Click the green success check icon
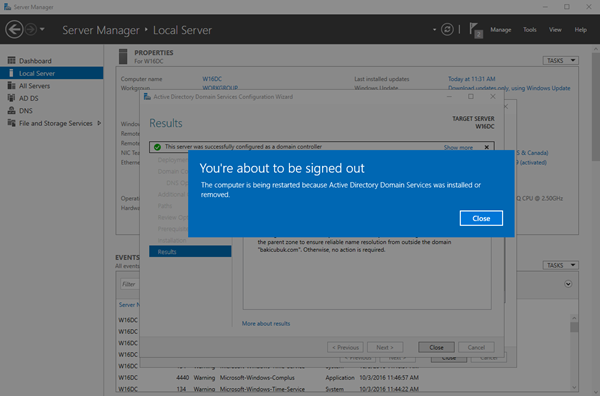Viewport: 600px width, 396px height. coord(157,147)
